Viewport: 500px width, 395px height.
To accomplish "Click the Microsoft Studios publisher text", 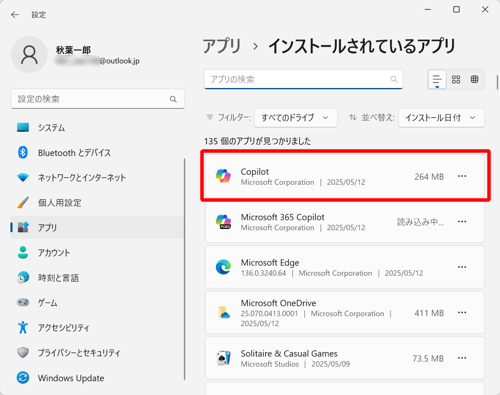I will [270, 364].
